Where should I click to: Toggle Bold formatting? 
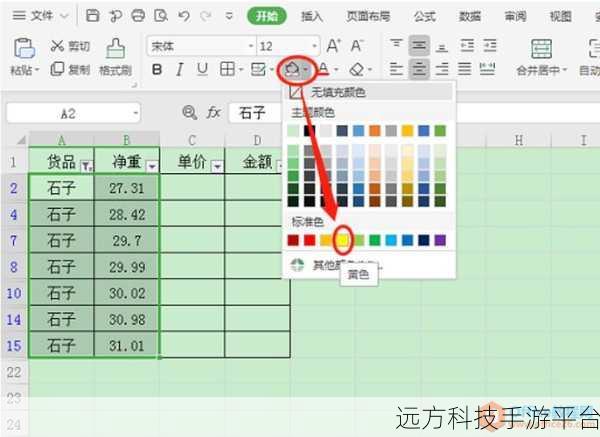[x=157, y=69]
